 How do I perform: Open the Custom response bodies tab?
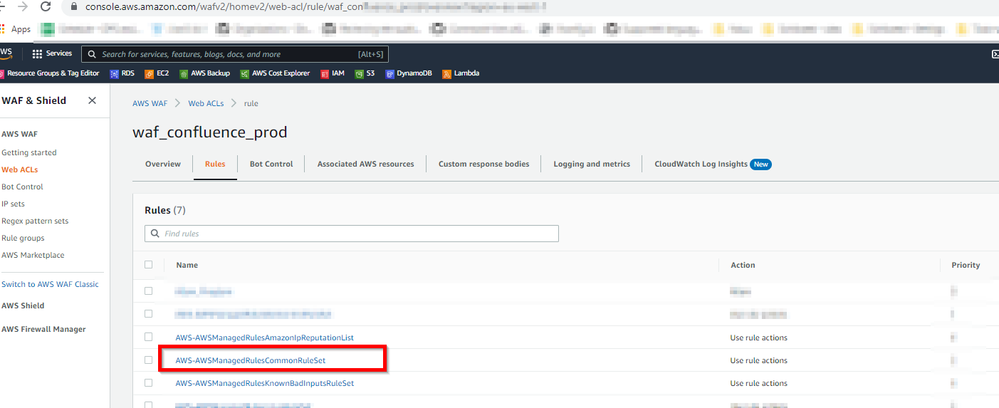tap(484, 164)
